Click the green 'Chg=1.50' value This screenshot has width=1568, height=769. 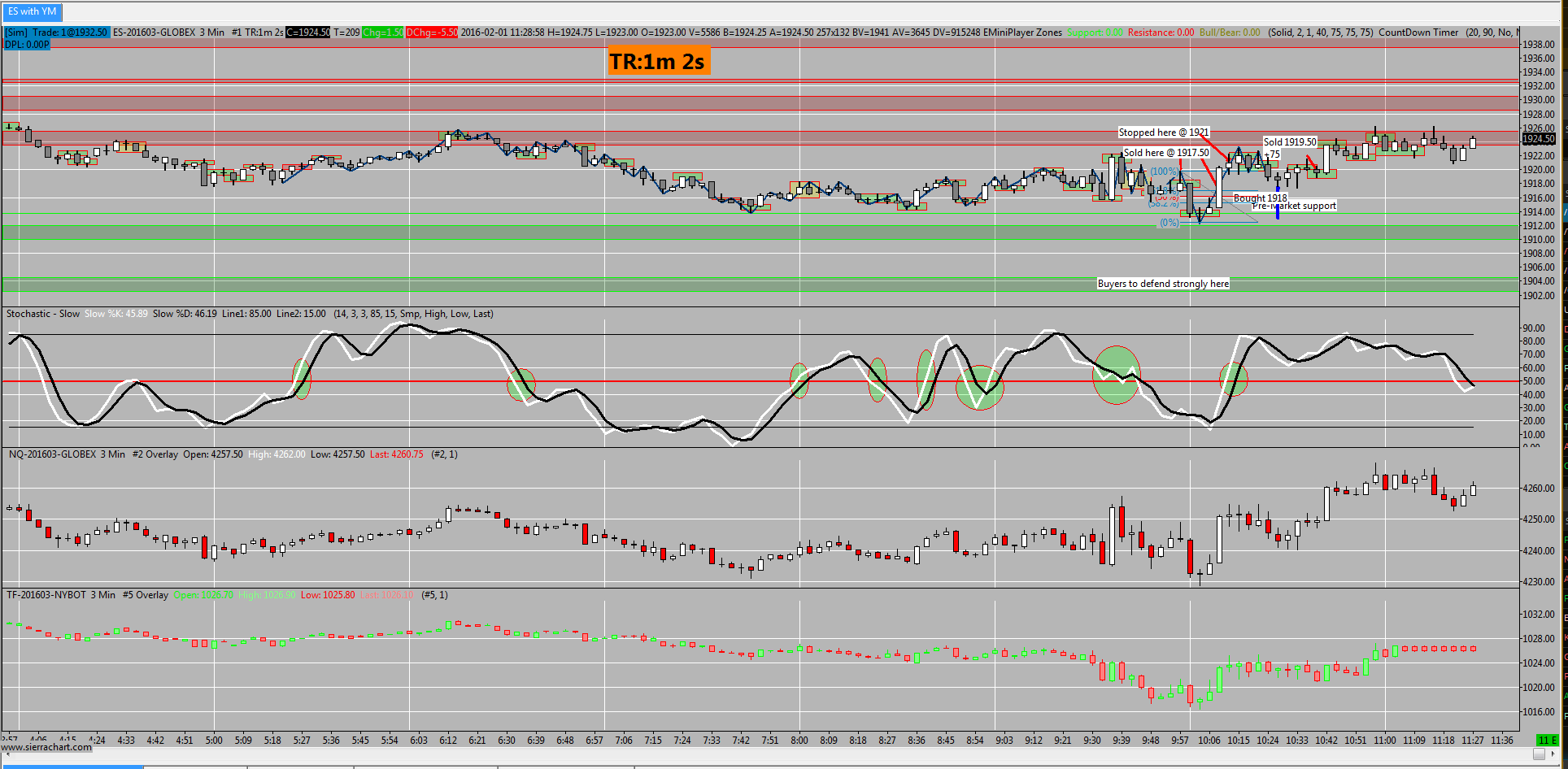[x=382, y=33]
